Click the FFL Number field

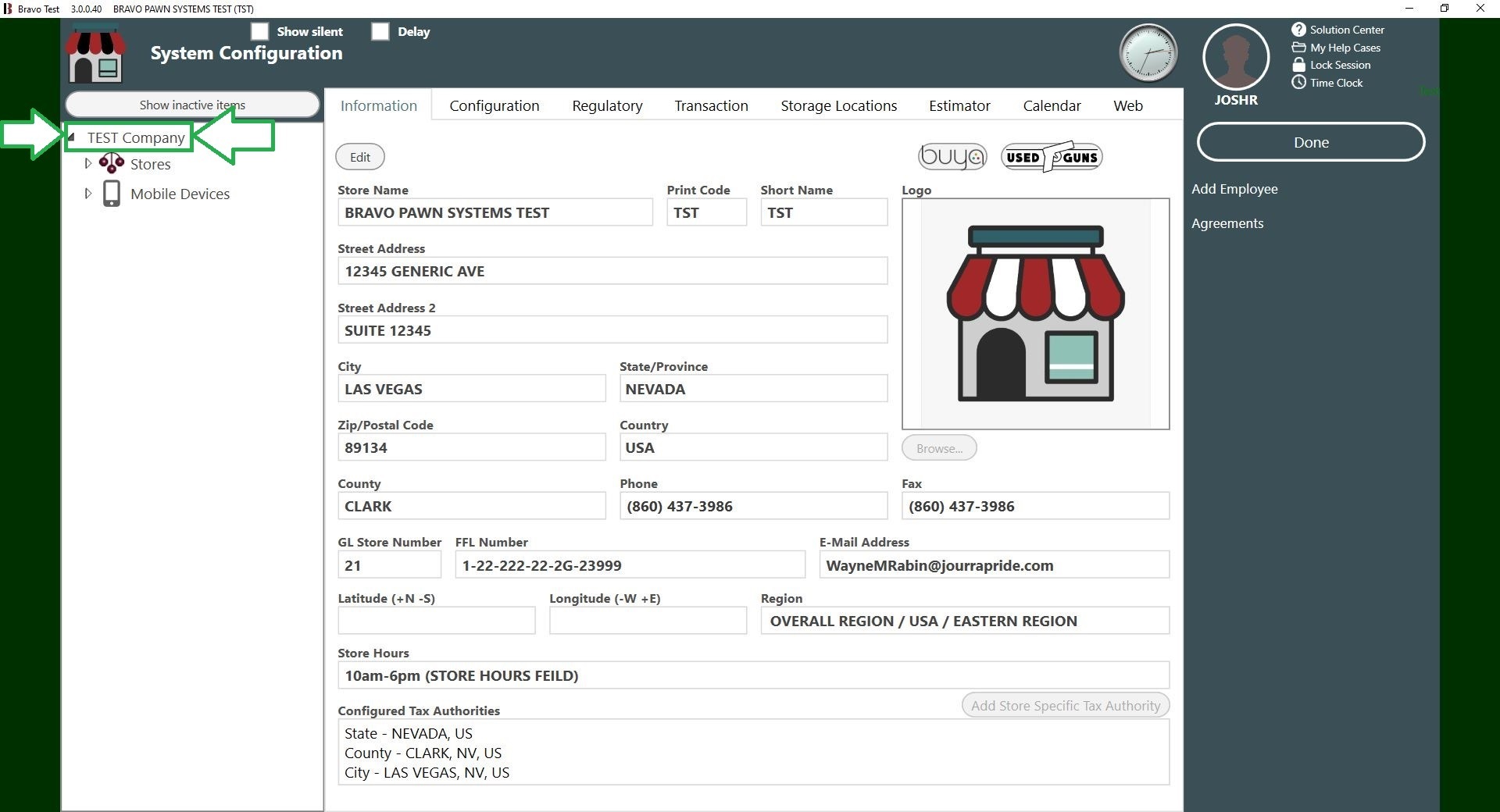coord(630,564)
